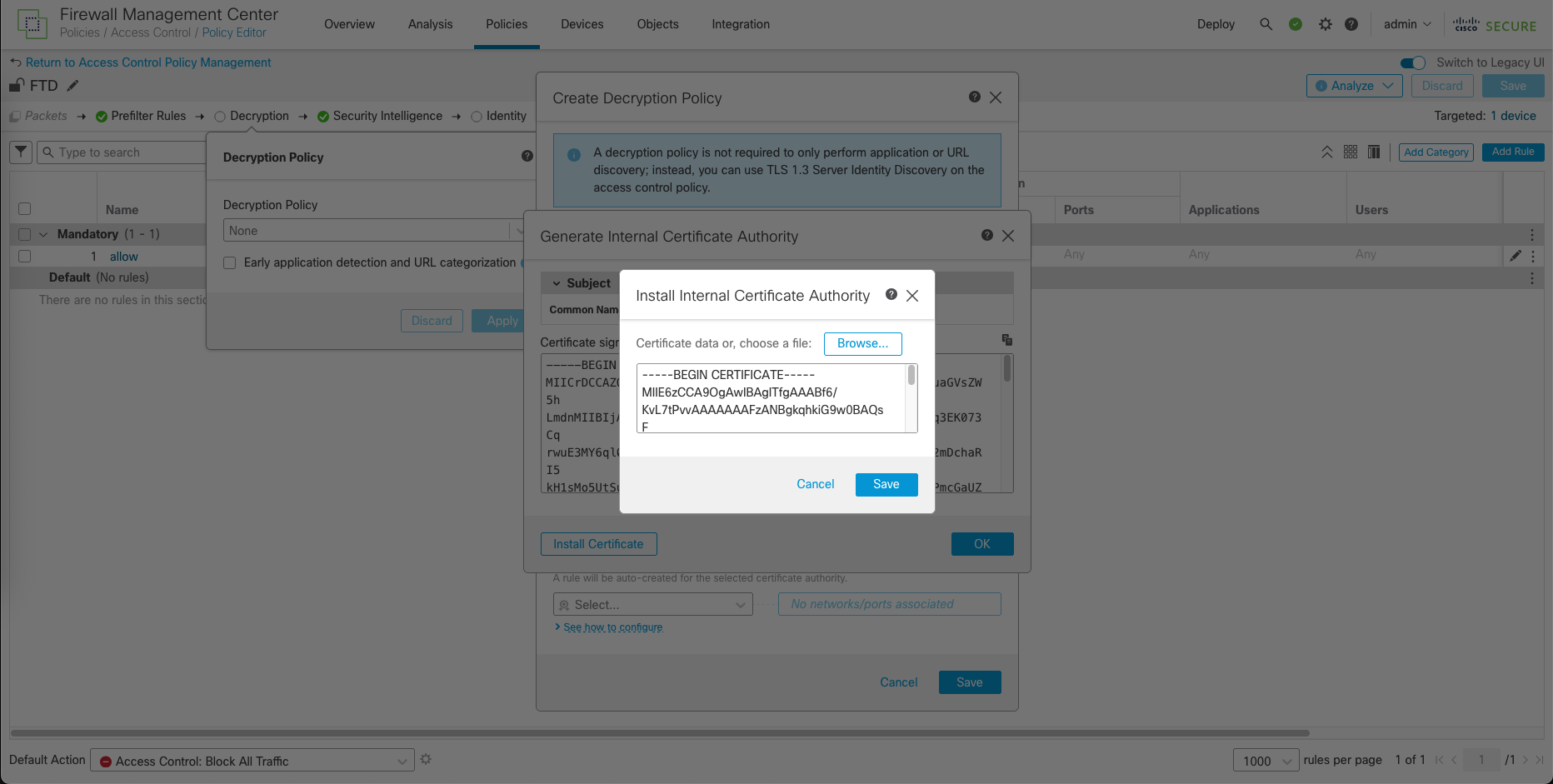
Task: Click the green deployment status check icon
Action: (x=1296, y=24)
